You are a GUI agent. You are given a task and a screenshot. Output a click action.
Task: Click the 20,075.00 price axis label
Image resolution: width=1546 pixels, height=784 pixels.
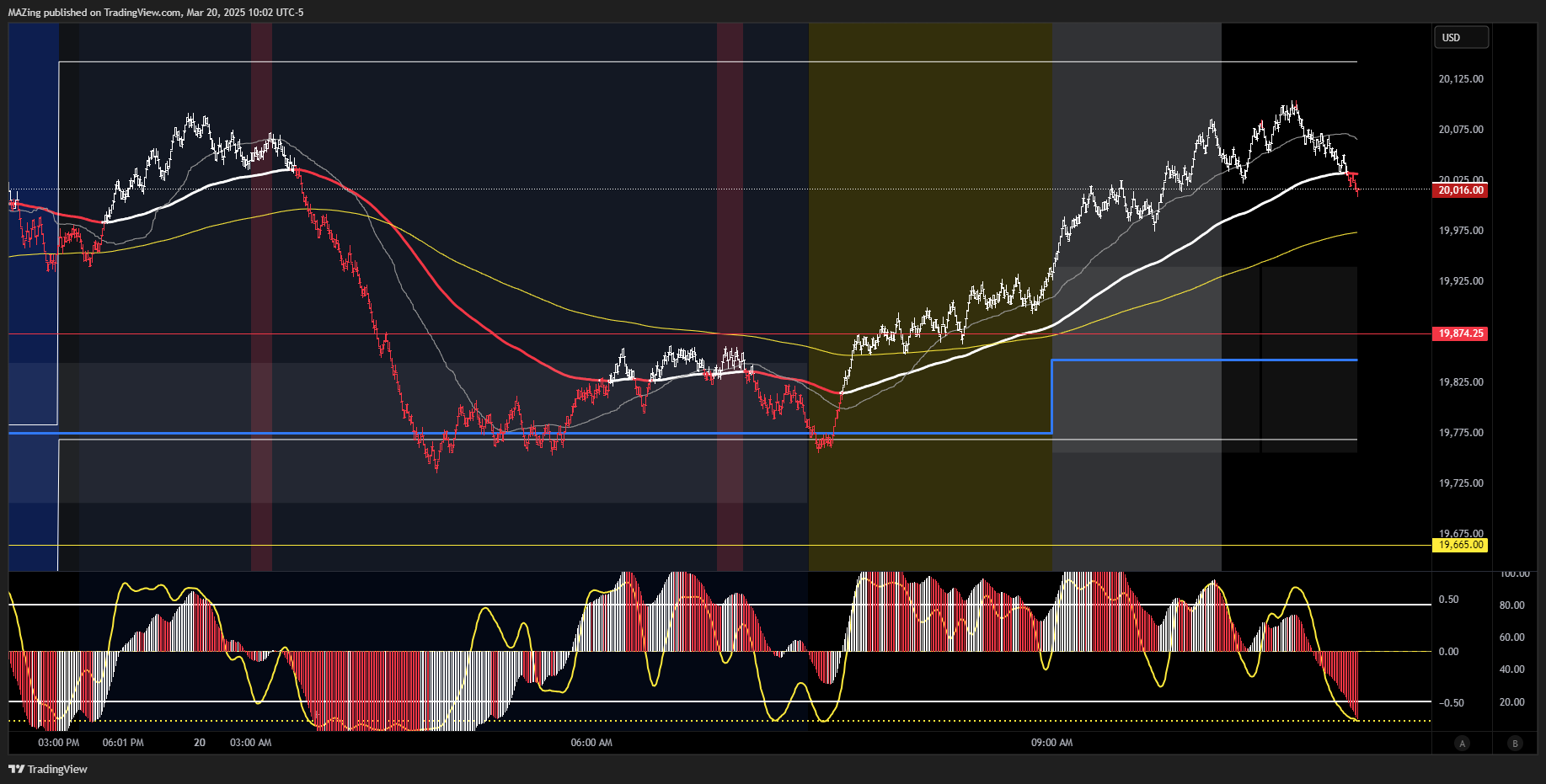(x=1460, y=130)
